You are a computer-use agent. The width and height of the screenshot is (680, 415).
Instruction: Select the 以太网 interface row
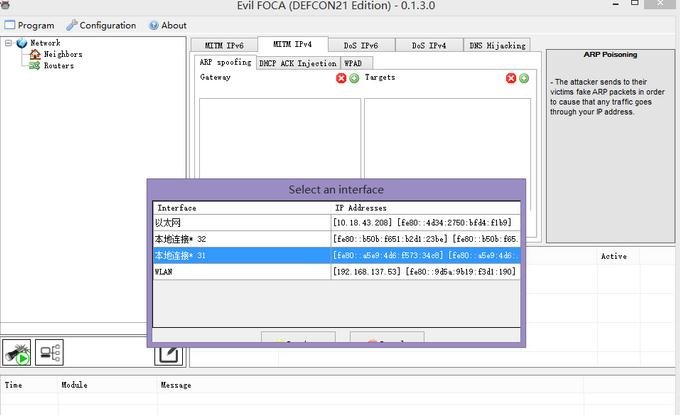point(337,223)
